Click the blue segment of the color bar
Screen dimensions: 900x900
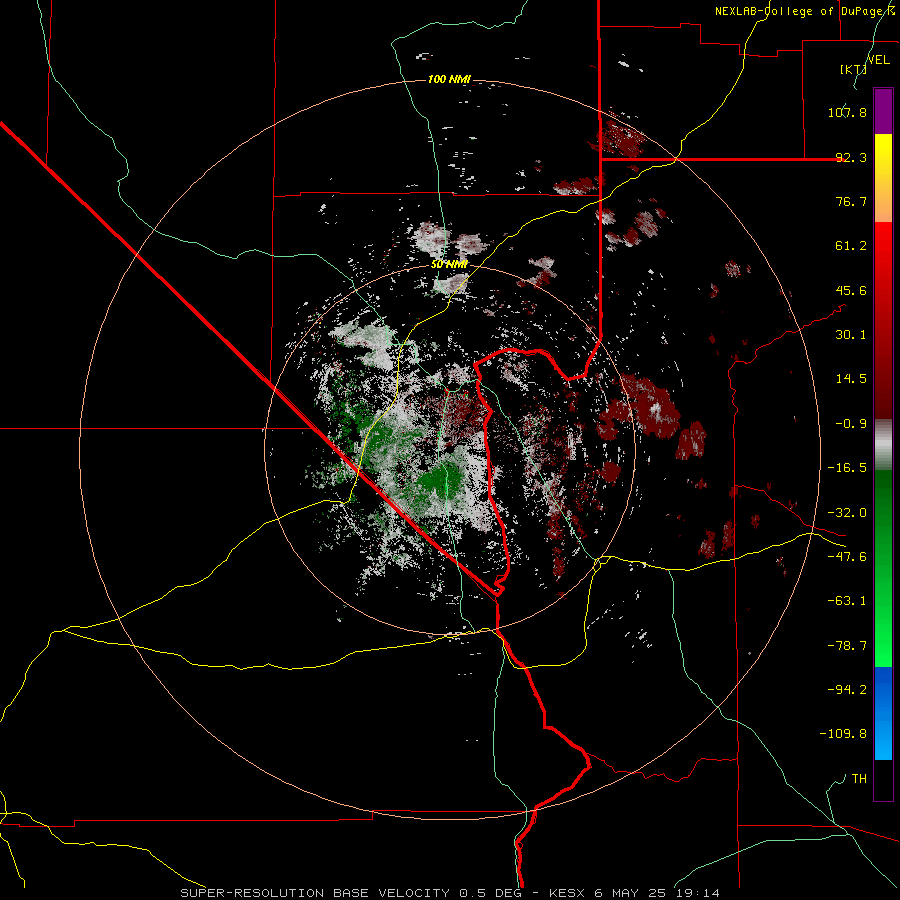coord(883,713)
